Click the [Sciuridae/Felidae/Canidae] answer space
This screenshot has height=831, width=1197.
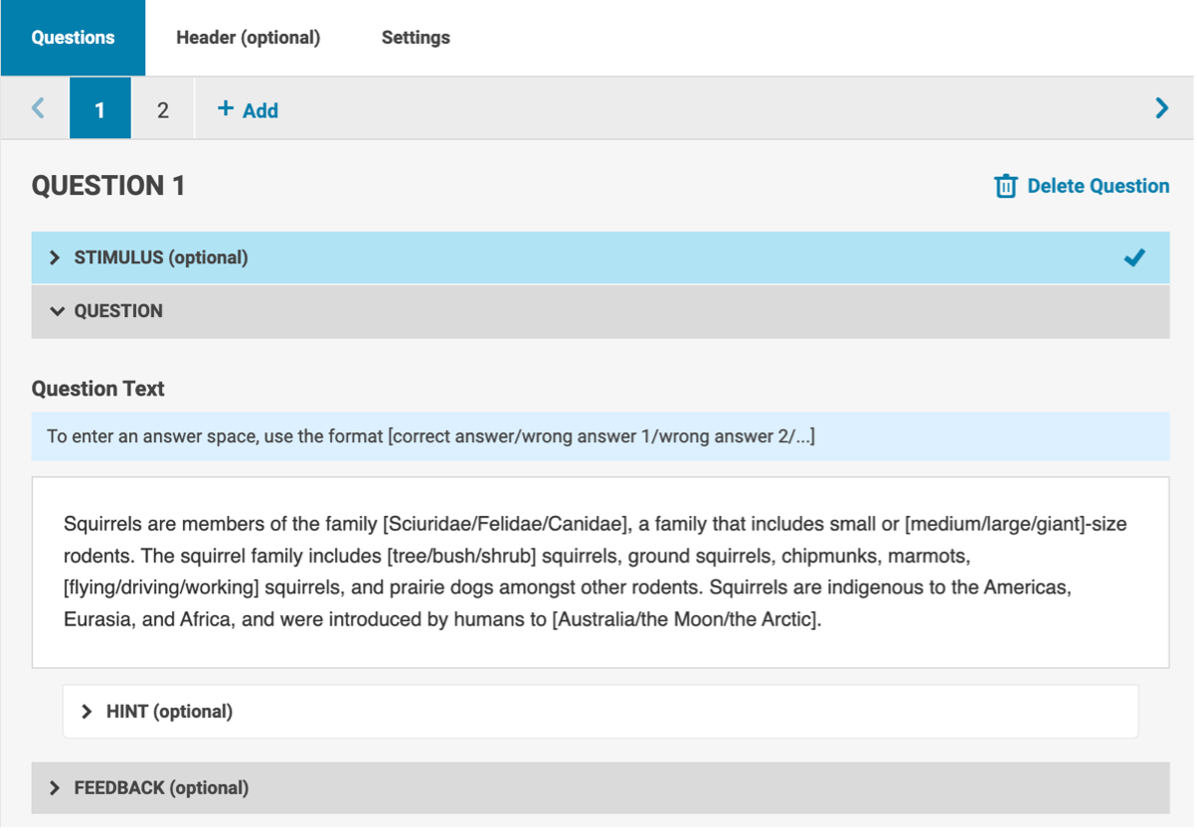pyautogui.click(x=506, y=524)
